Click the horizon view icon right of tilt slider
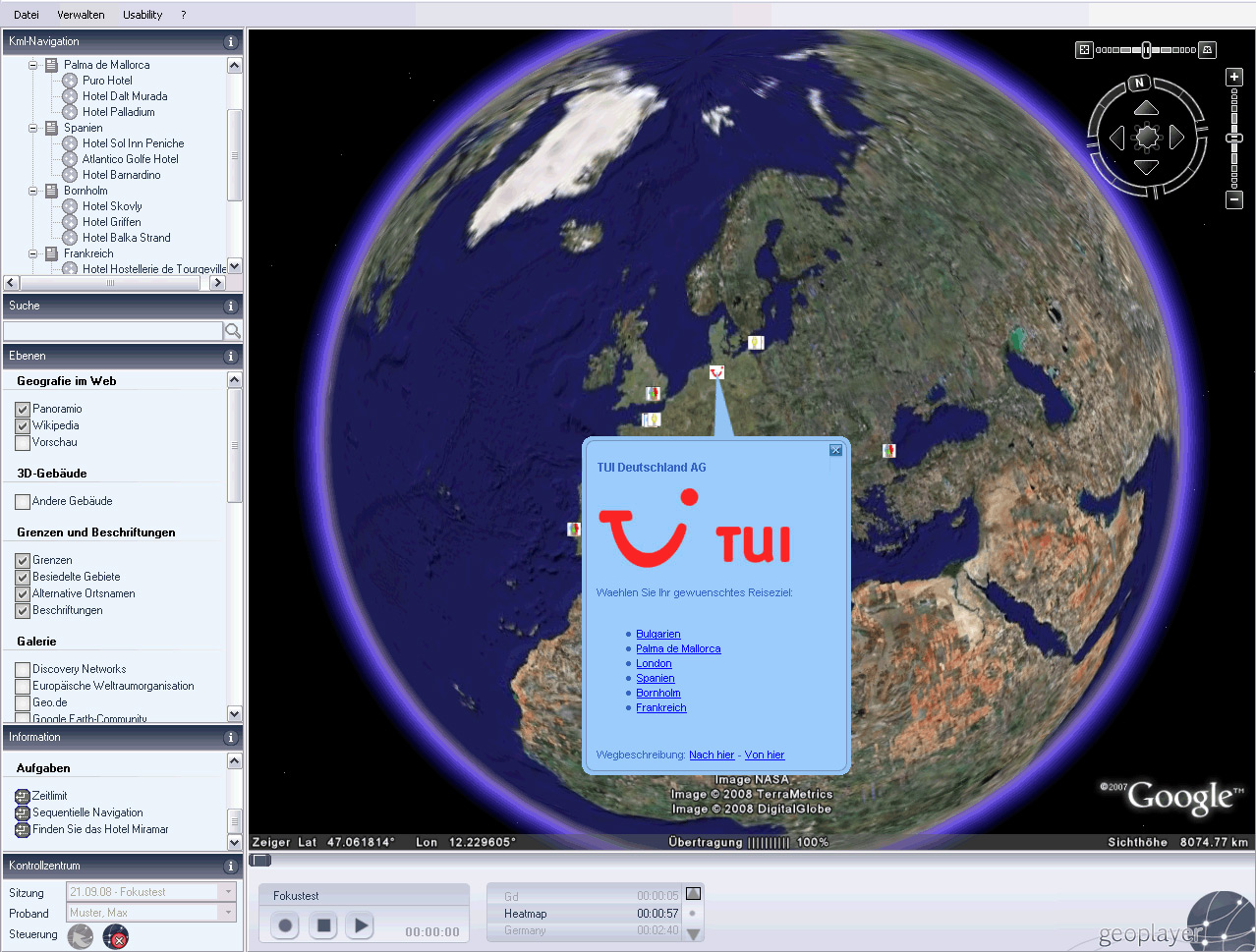1256x952 pixels. pyautogui.click(x=1208, y=49)
